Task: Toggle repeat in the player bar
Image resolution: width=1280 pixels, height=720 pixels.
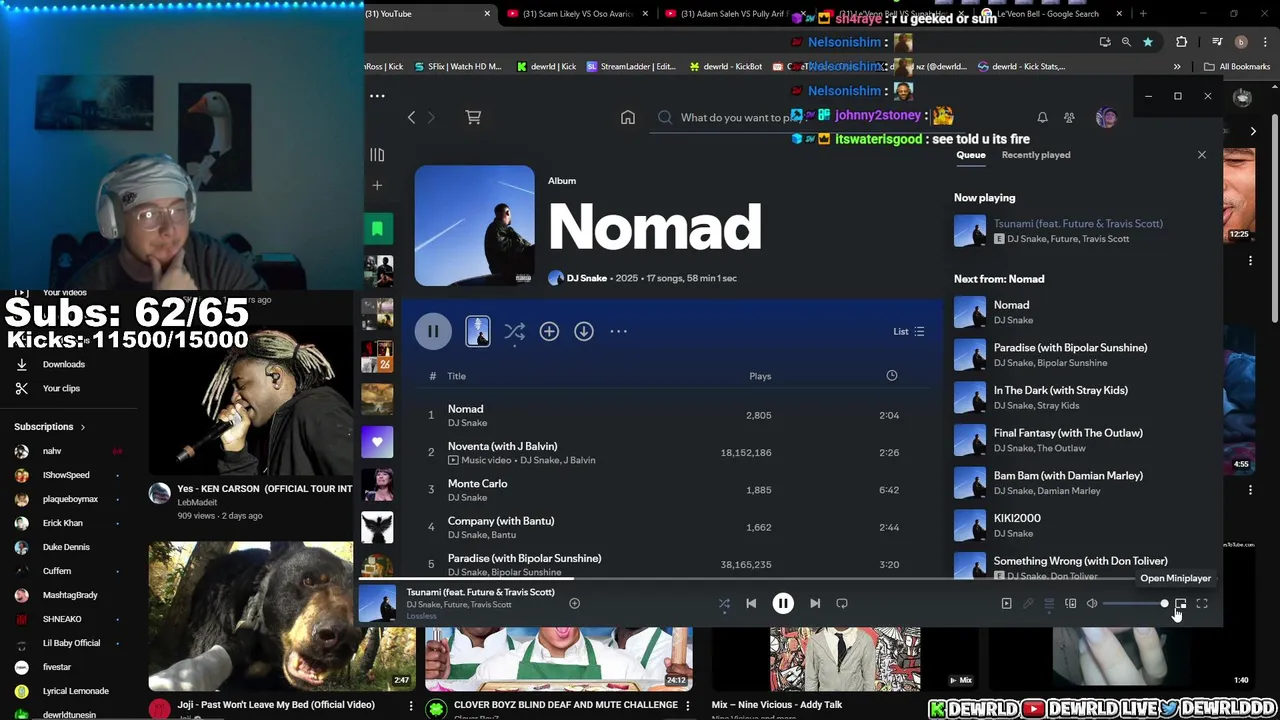Action: (842, 603)
